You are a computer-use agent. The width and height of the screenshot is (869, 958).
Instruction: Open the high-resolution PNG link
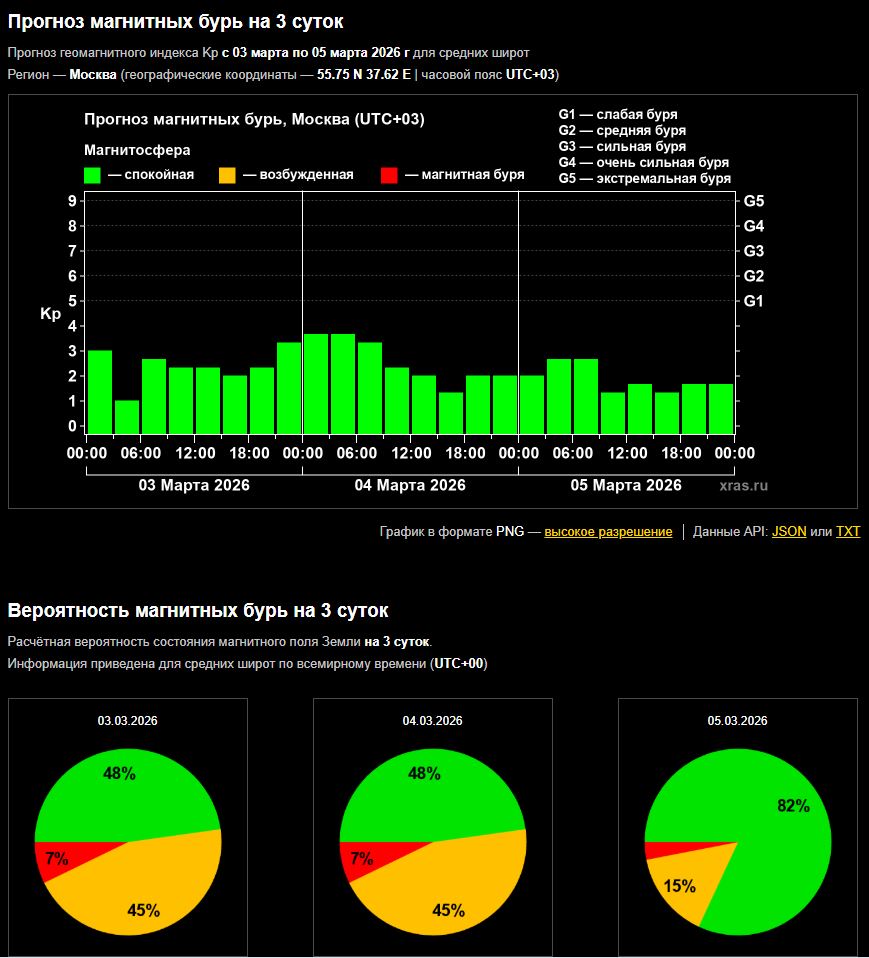608,532
